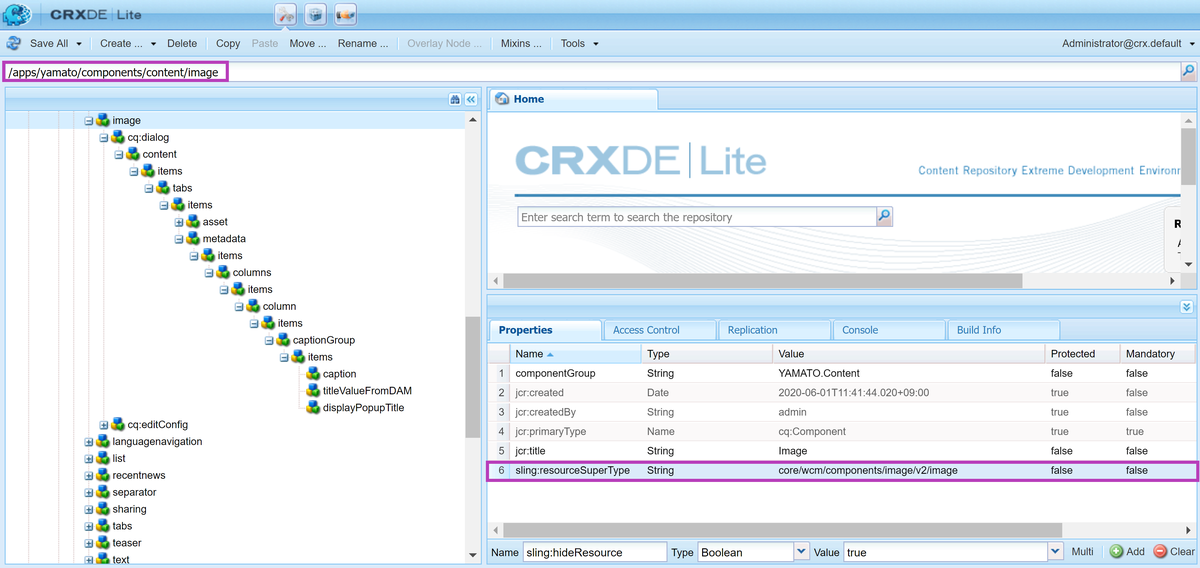Expand the text component tree node
The image size is (1200, 568).
point(89,560)
